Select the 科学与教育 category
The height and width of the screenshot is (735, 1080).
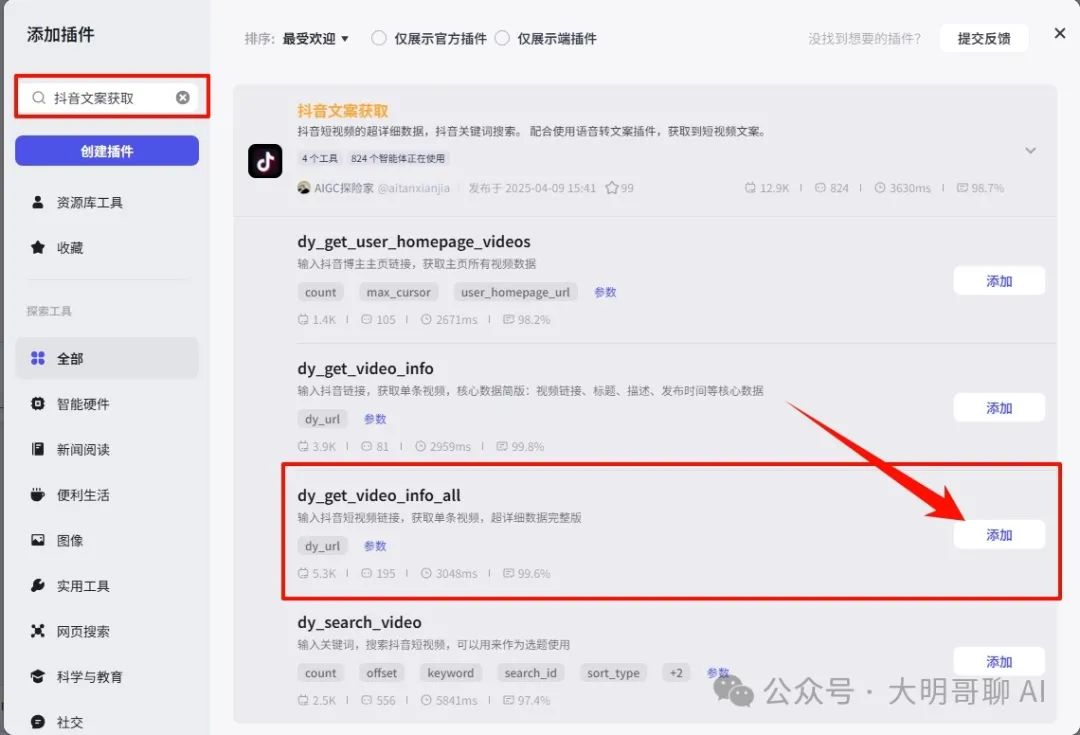point(107,676)
